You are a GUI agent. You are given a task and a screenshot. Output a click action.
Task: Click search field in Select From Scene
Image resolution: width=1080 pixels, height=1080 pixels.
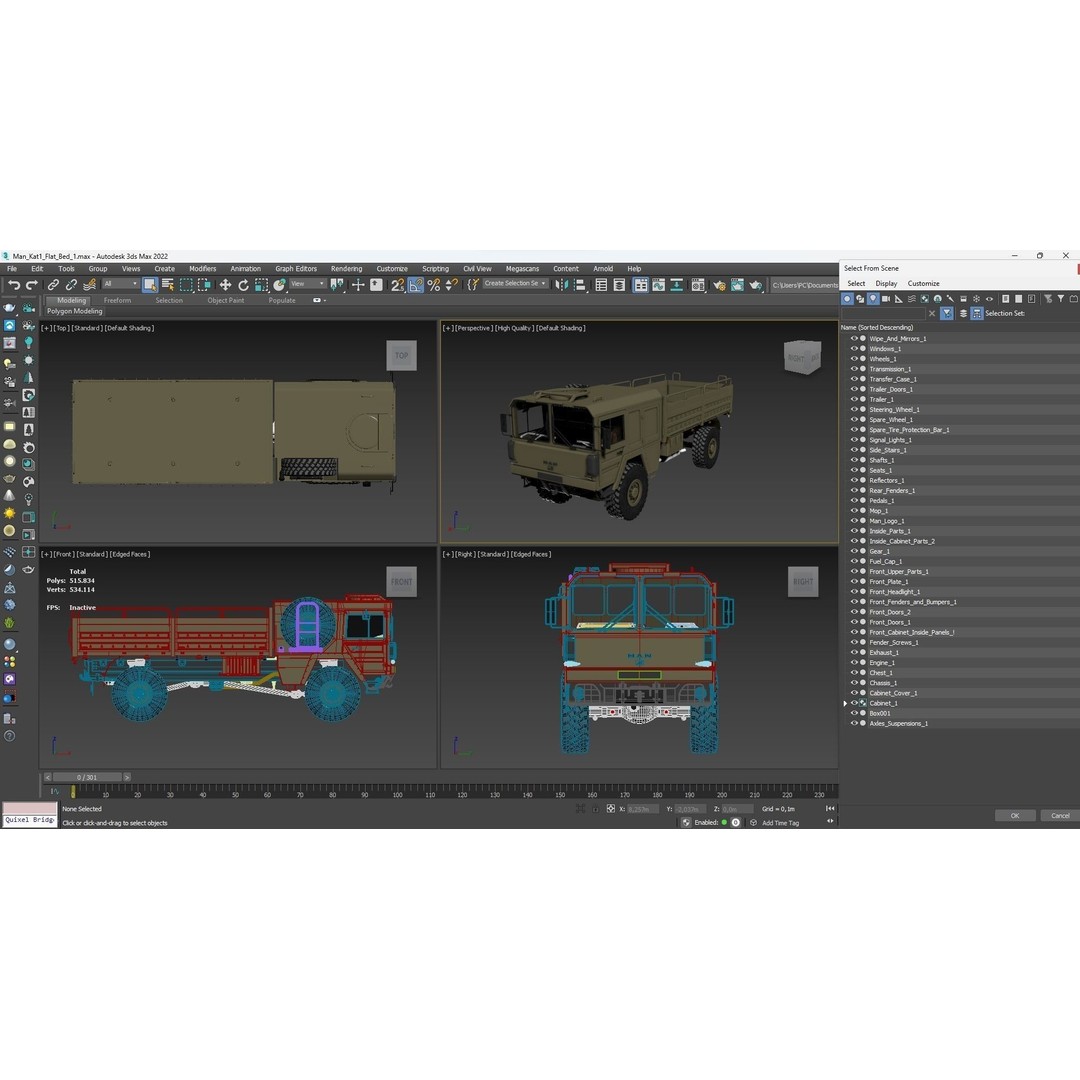point(884,313)
